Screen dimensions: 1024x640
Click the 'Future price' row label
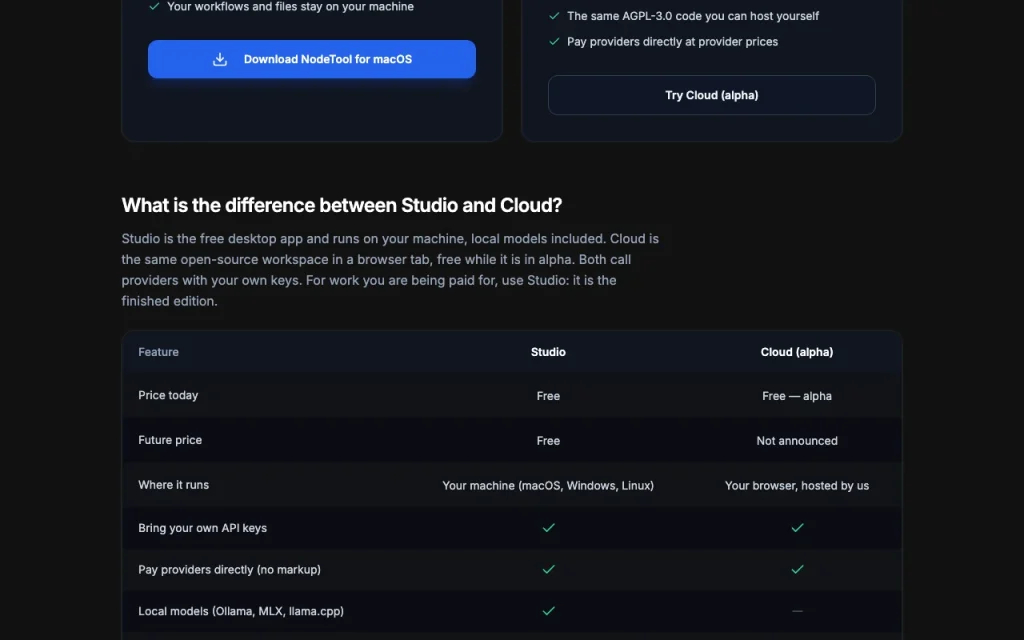pos(170,440)
